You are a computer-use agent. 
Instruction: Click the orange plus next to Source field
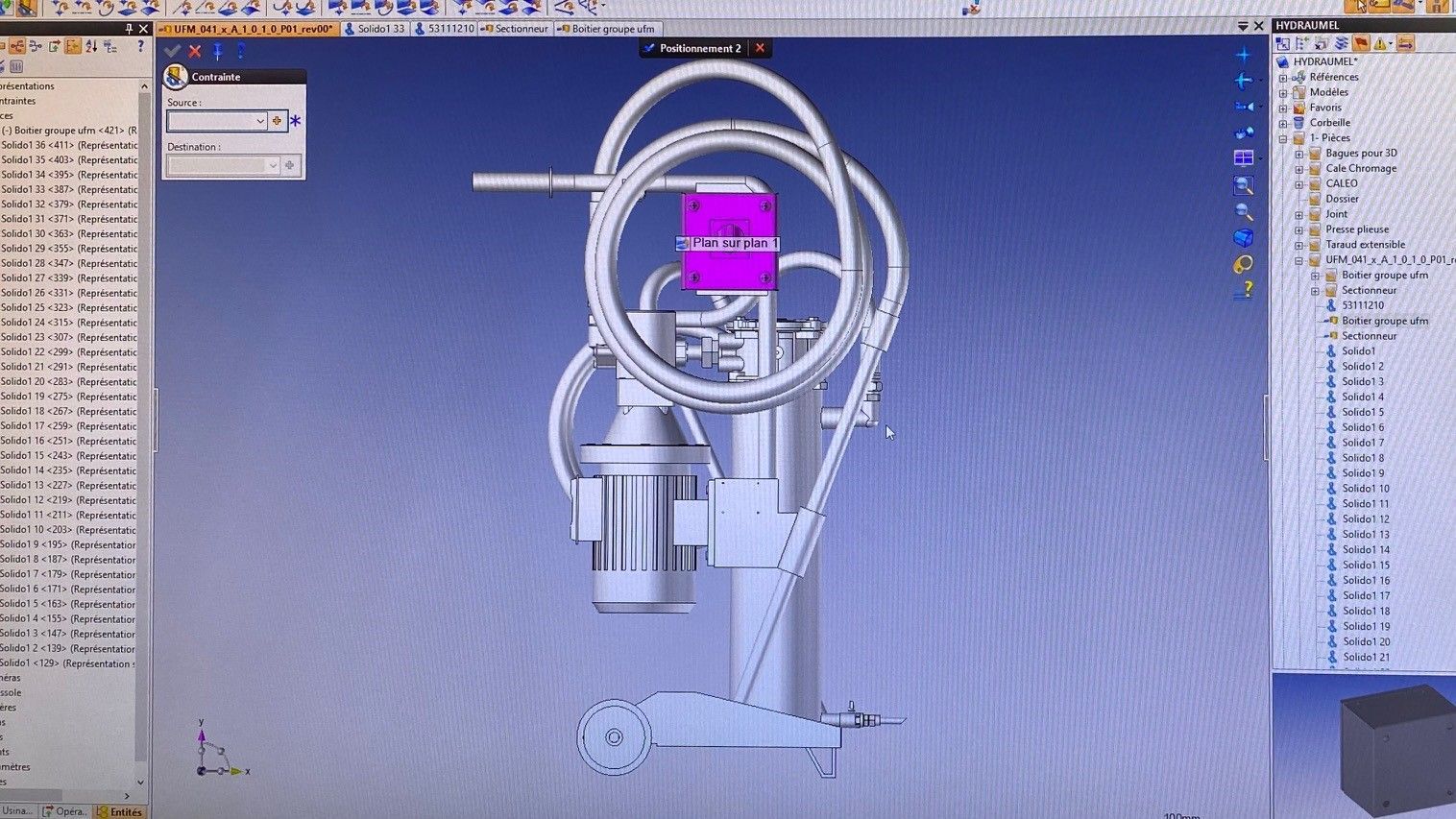(x=277, y=121)
